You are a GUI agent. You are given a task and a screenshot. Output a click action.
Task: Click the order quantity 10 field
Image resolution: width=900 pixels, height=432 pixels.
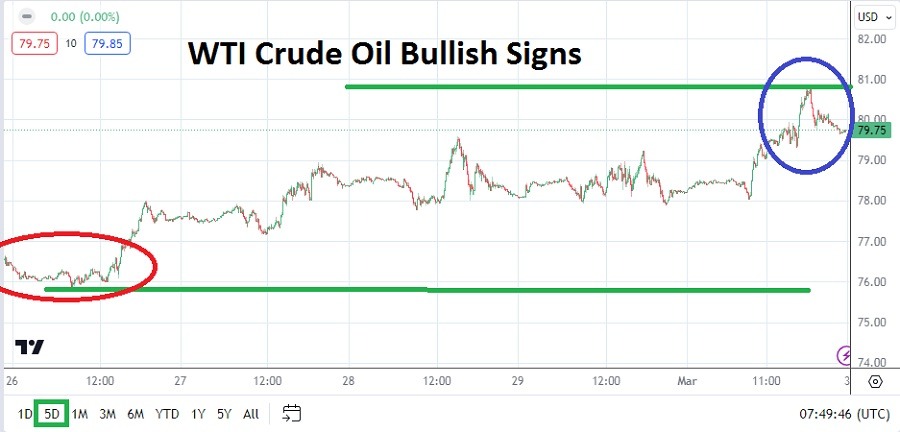69,43
